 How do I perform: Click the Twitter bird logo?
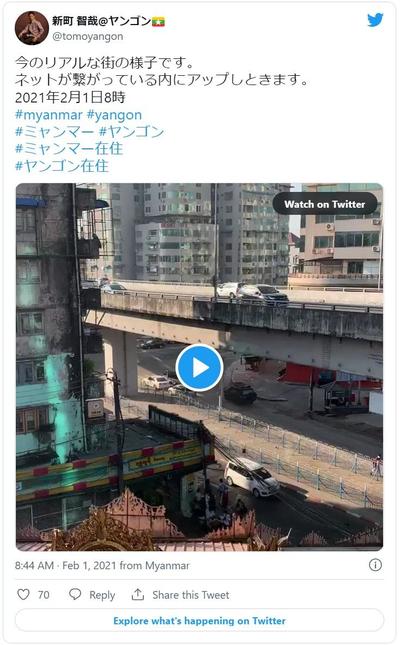pyautogui.click(x=375, y=20)
